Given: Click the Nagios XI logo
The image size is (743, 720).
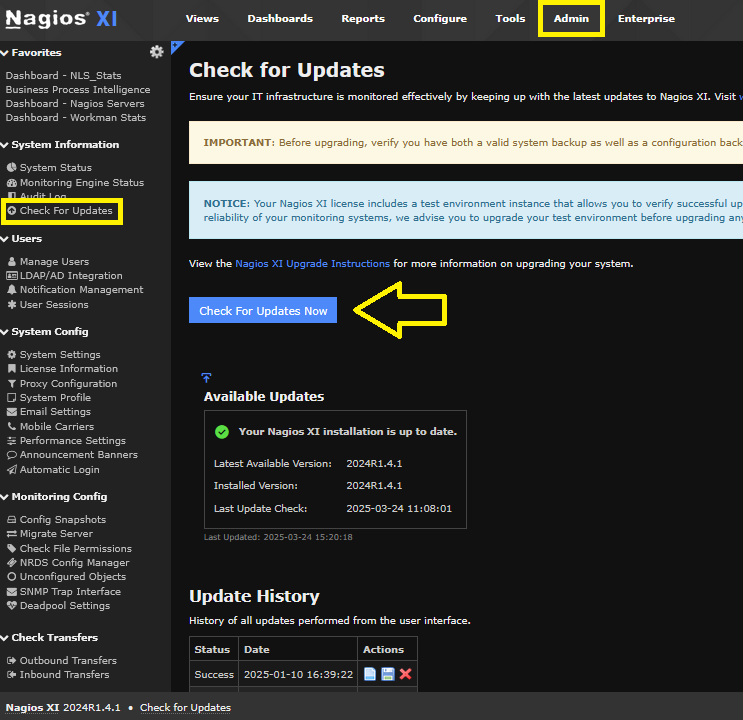Looking at the screenshot, I should coord(61,19).
